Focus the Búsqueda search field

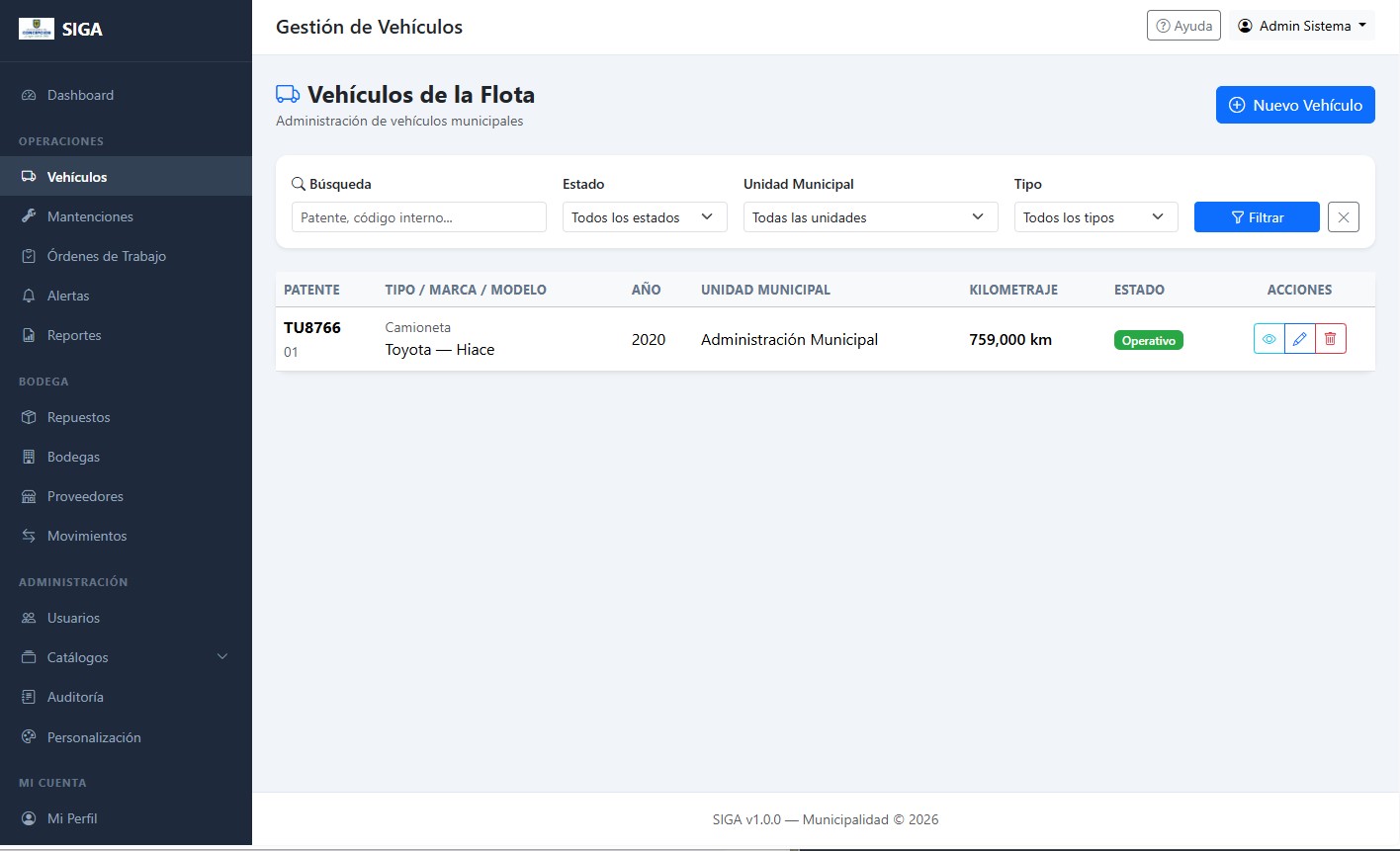tap(418, 217)
